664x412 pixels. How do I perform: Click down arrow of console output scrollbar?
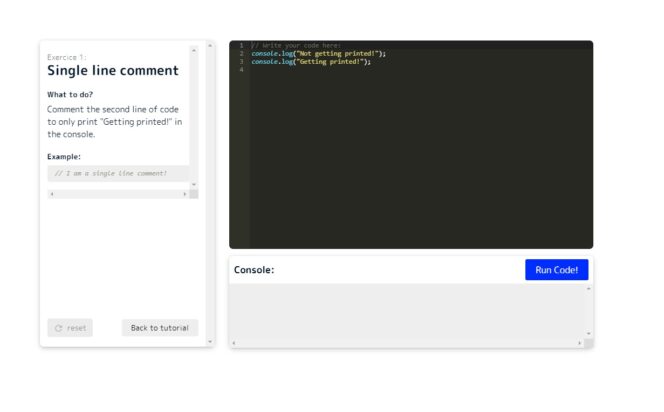point(588,333)
